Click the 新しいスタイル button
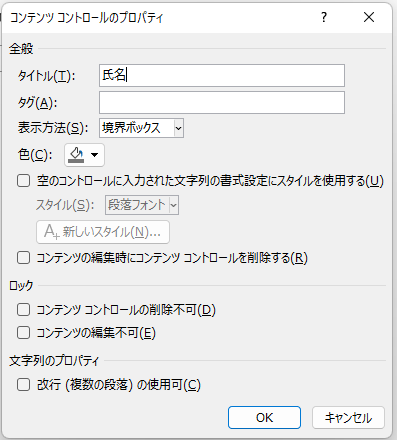This screenshot has height=440, width=397. point(103,232)
